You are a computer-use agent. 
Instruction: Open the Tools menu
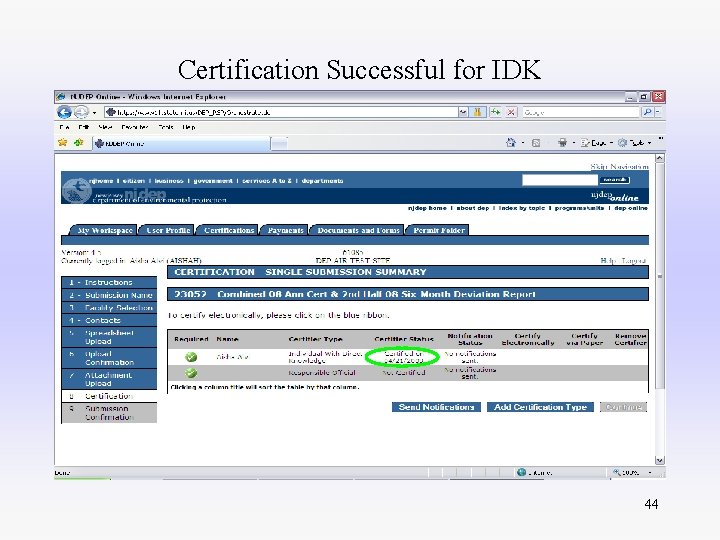(x=166, y=127)
